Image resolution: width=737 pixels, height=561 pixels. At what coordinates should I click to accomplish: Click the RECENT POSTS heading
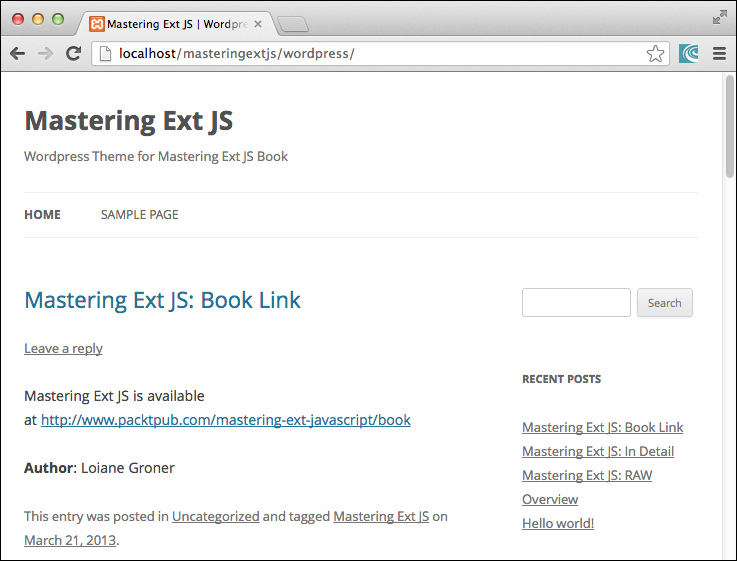pos(562,379)
